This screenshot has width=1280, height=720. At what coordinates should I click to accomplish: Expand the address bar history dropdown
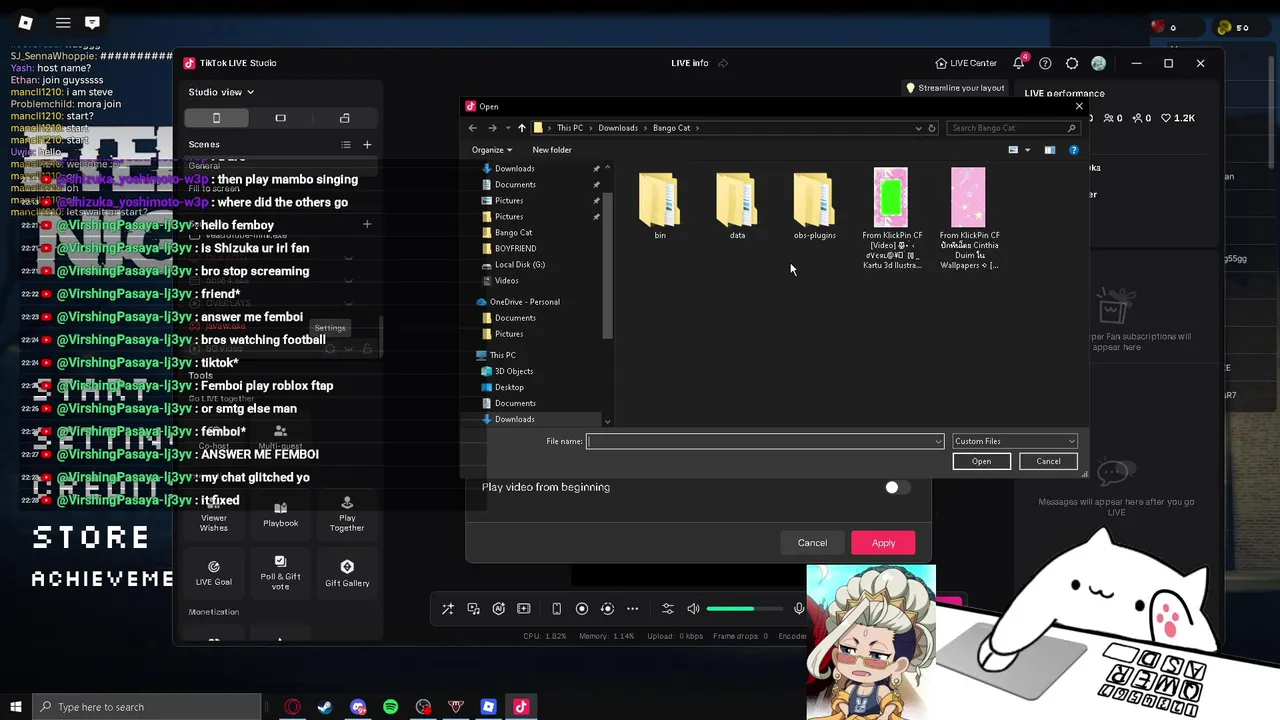point(918,128)
